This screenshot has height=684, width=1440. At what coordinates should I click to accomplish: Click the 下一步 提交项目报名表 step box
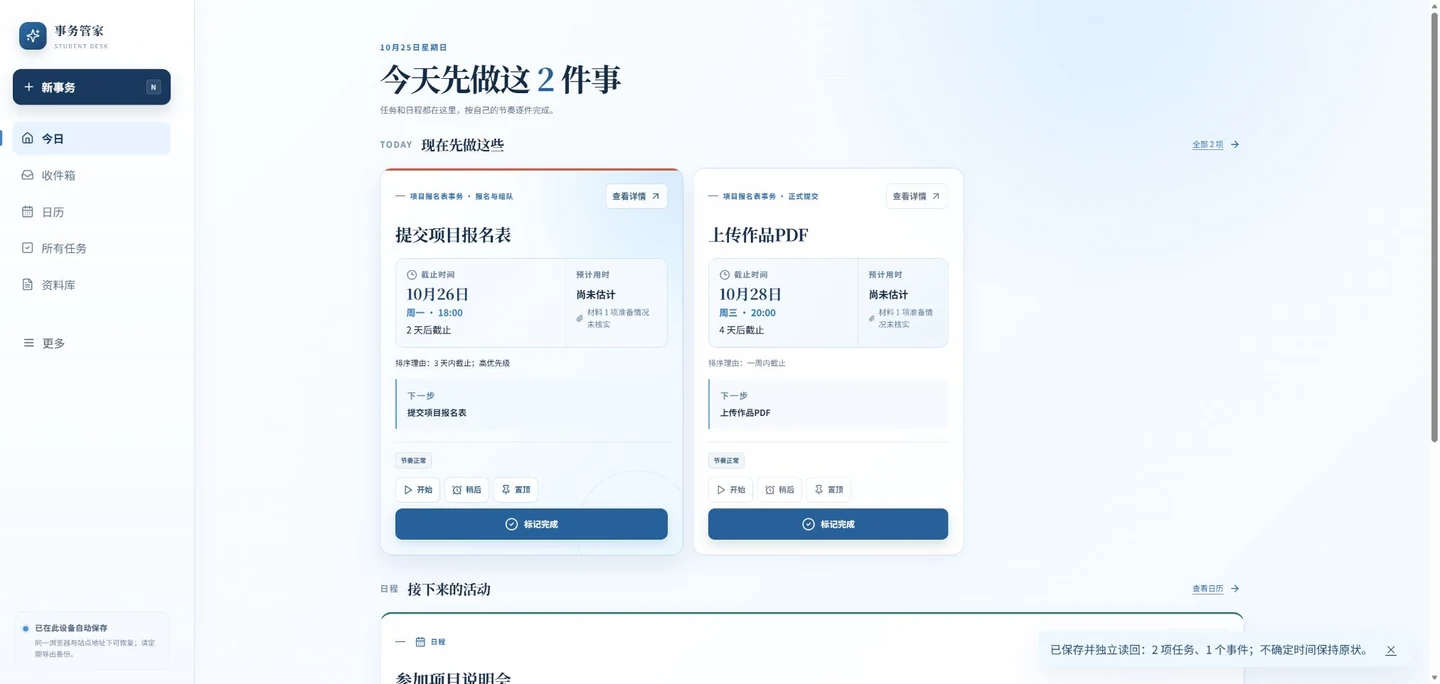click(x=531, y=404)
